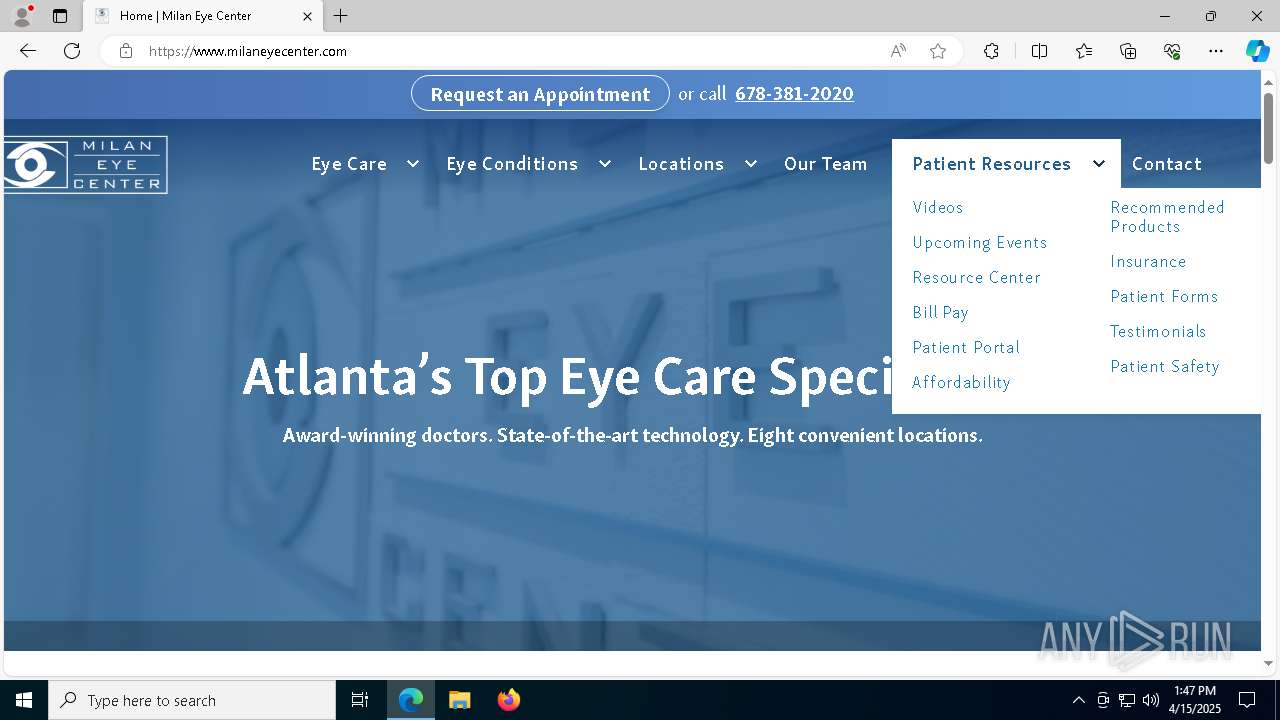This screenshot has height=720, width=1280.
Task: Open Recommended Products link
Action: [x=1167, y=216]
